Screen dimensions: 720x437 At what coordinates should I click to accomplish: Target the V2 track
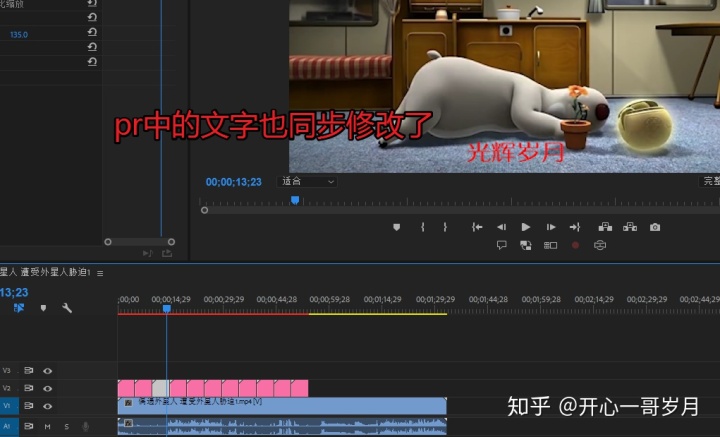coord(7,388)
